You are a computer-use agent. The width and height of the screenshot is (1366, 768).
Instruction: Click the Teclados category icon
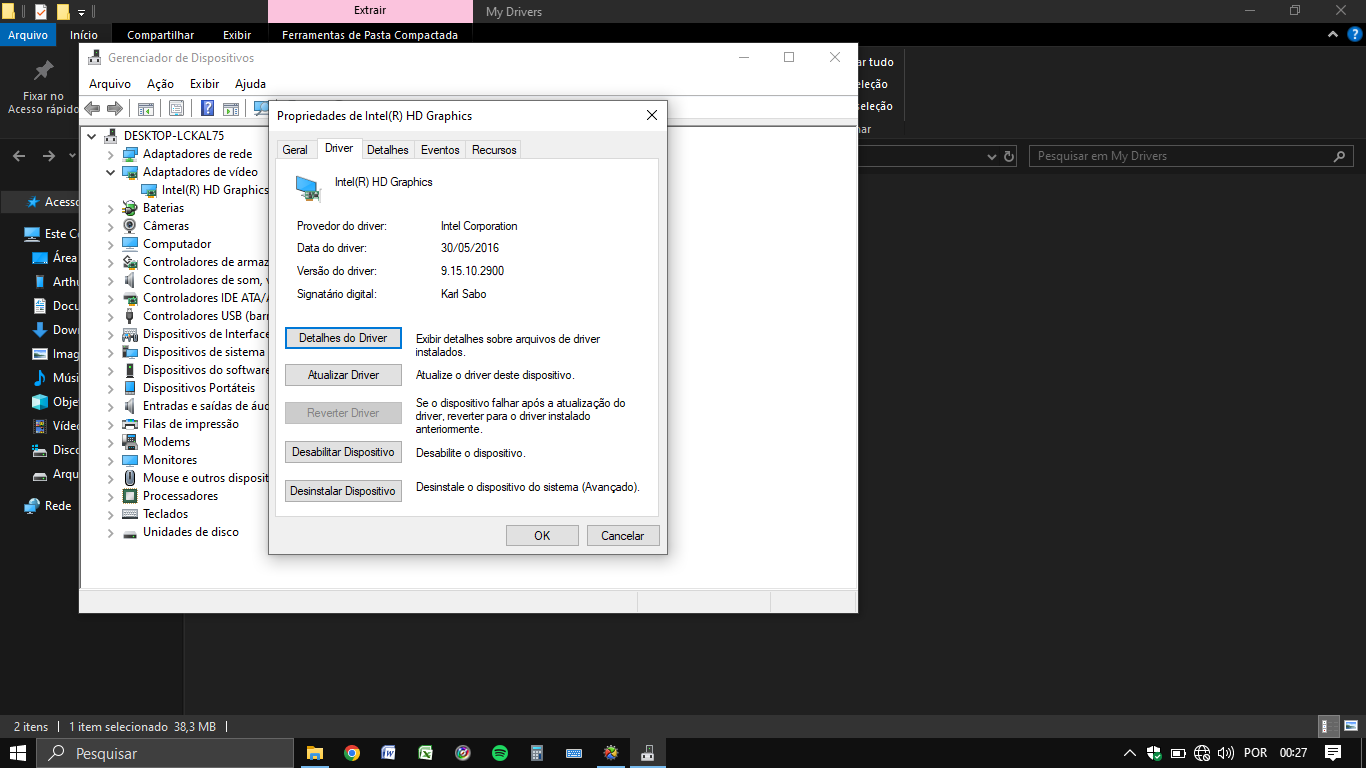[x=130, y=514]
